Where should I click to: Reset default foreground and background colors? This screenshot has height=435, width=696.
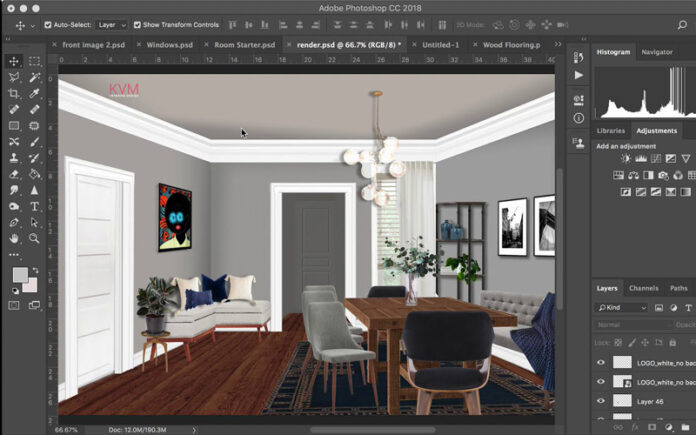pyautogui.click(x=15, y=291)
